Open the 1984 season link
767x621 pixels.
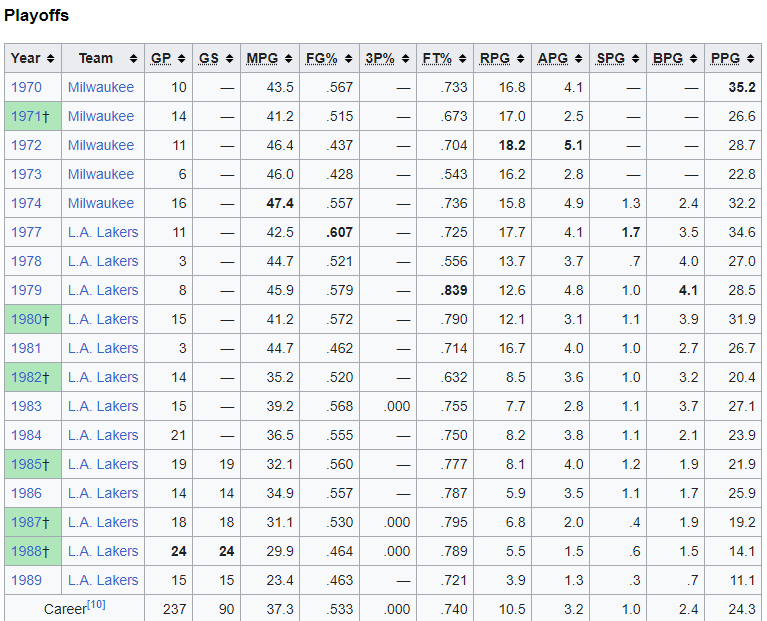[26, 435]
